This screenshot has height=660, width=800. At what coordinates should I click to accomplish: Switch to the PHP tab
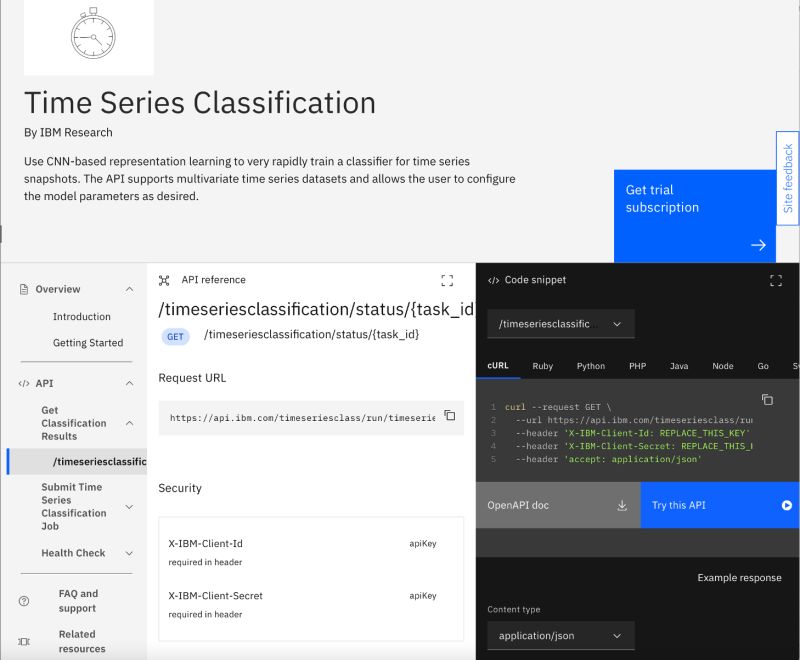pyautogui.click(x=637, y=366)
